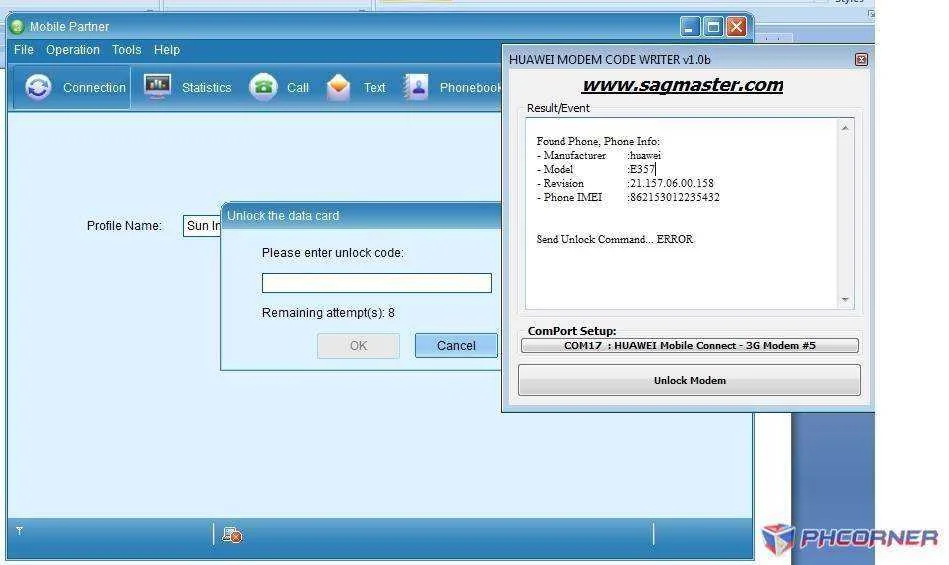Open the Help menu
The height and width of the screenshot is (565, 949).
tap(166, 50)
